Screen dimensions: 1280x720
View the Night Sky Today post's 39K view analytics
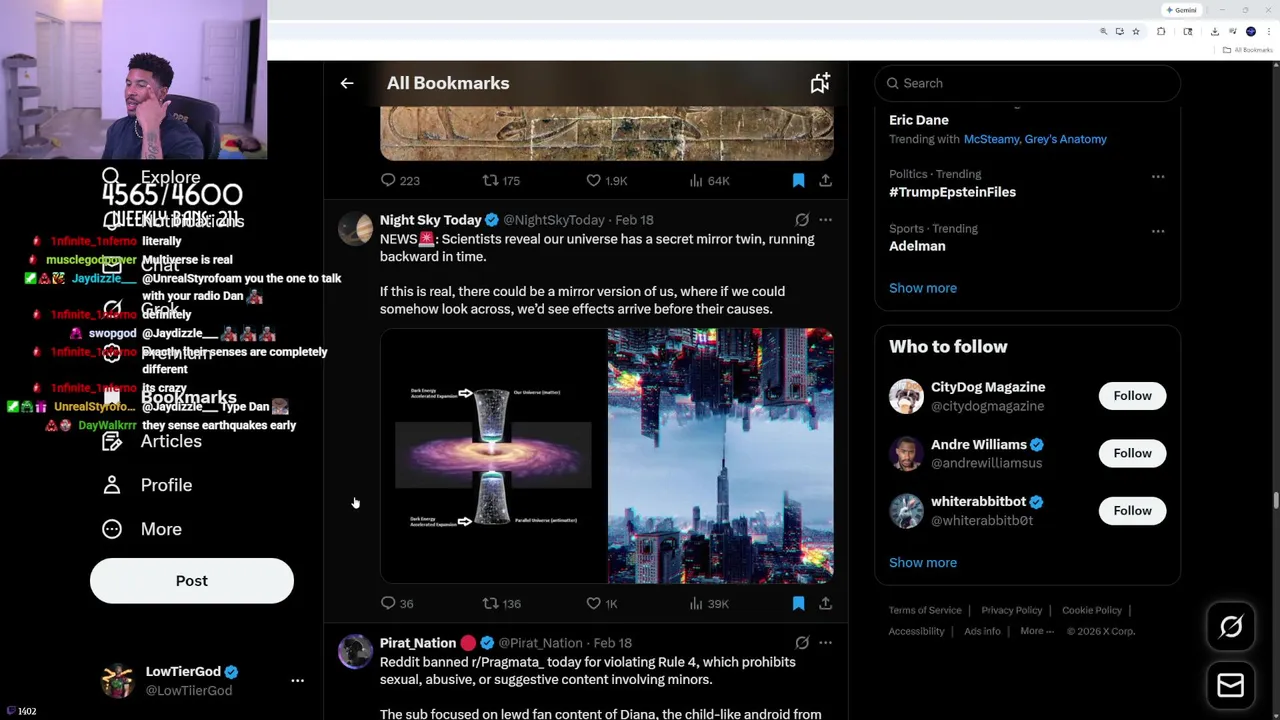click(x=708, y=603)
